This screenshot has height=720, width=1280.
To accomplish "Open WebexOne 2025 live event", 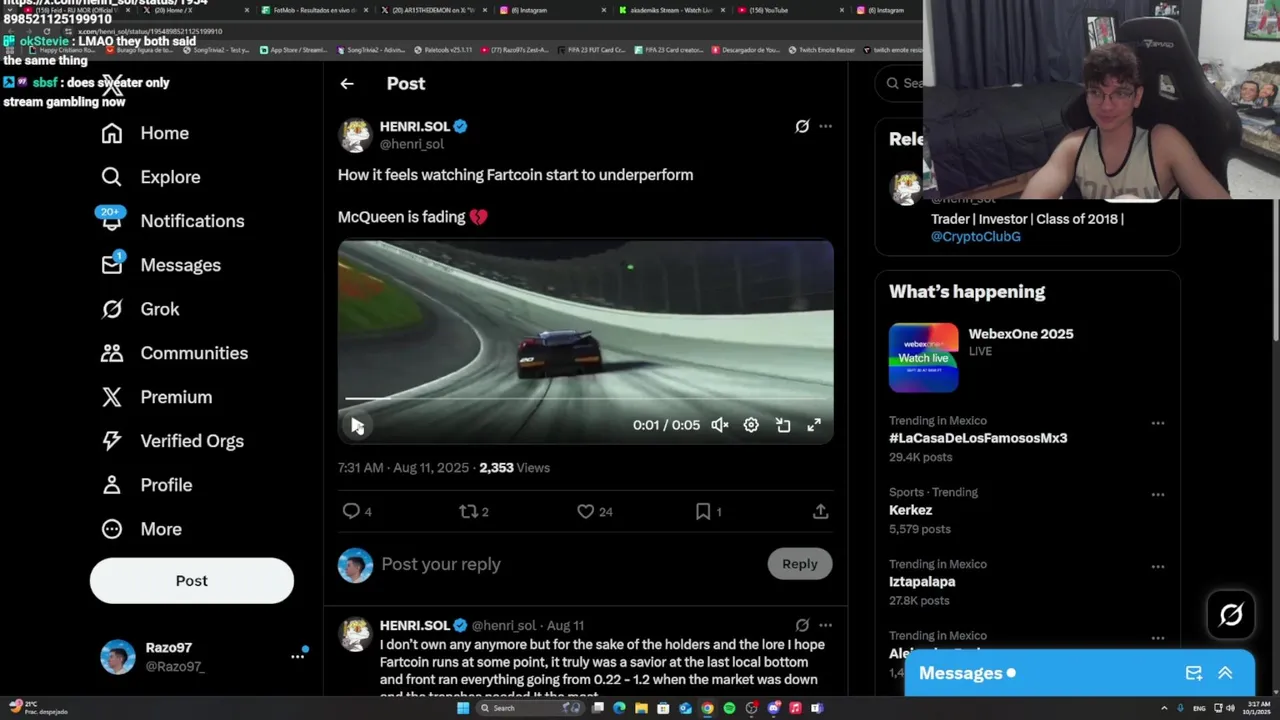I will pyautogui.click(x=1021, y=334).
